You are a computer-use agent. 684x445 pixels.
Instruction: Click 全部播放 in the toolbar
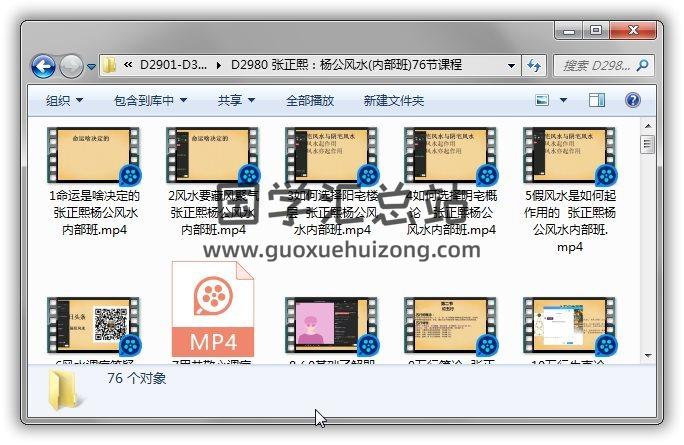click(310, 101)
